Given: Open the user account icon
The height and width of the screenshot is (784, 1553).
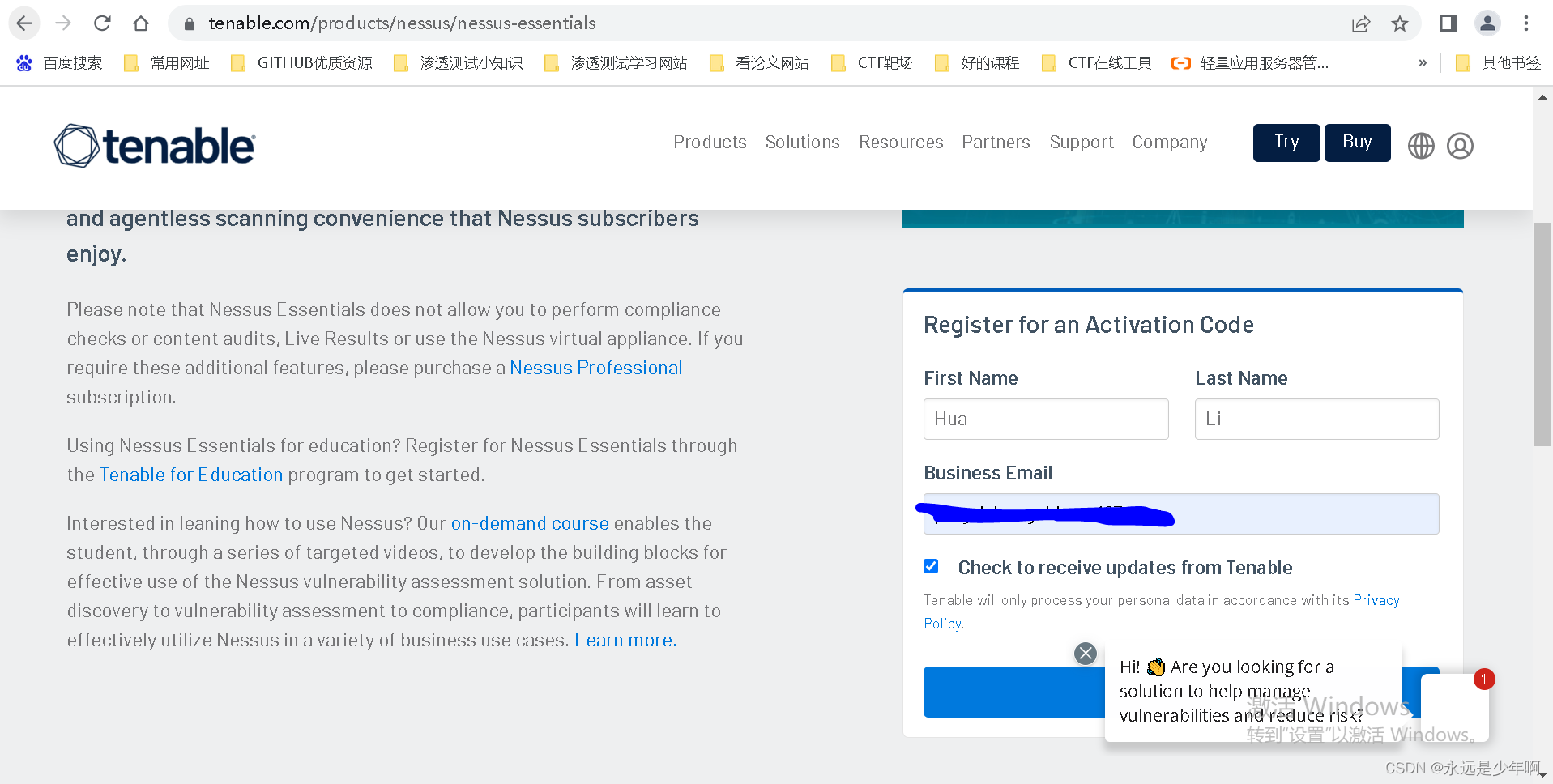Looking at the screenshot, I should coord(1460,146).
